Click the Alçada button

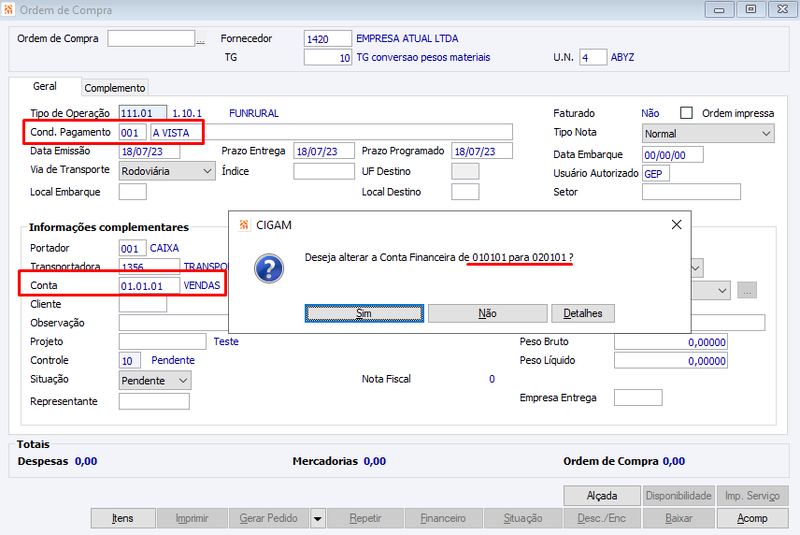click(602, 496)
